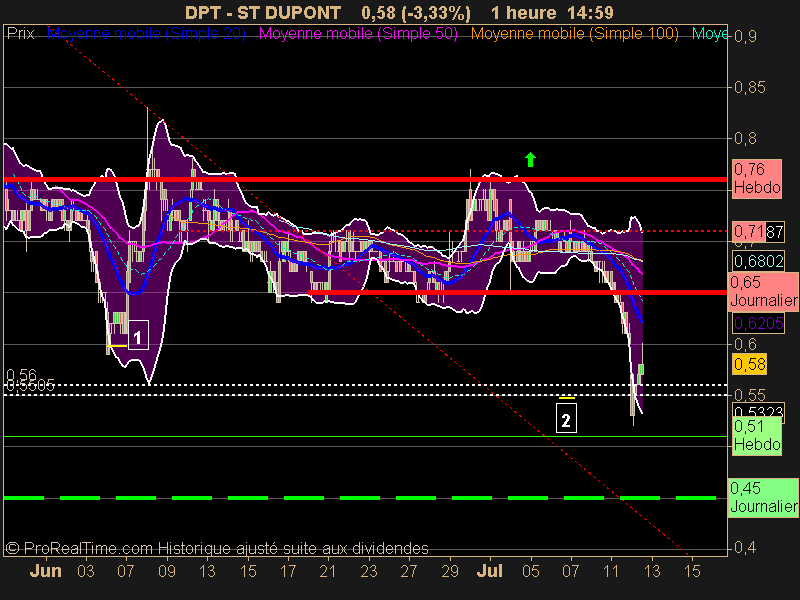Image resolution: width=800 pixels, height=600 pixels.
Task: Click the "17" date axis label
Action: (288, 571)
